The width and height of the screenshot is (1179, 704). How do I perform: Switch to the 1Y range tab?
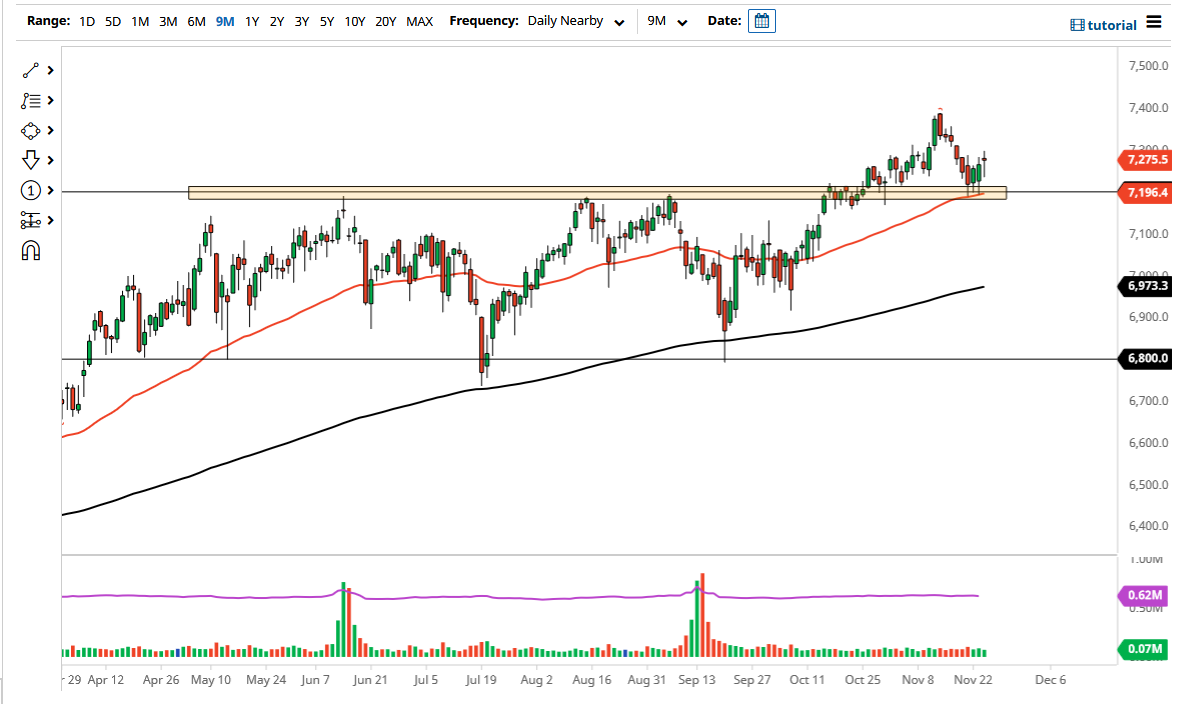click(252, 20)
